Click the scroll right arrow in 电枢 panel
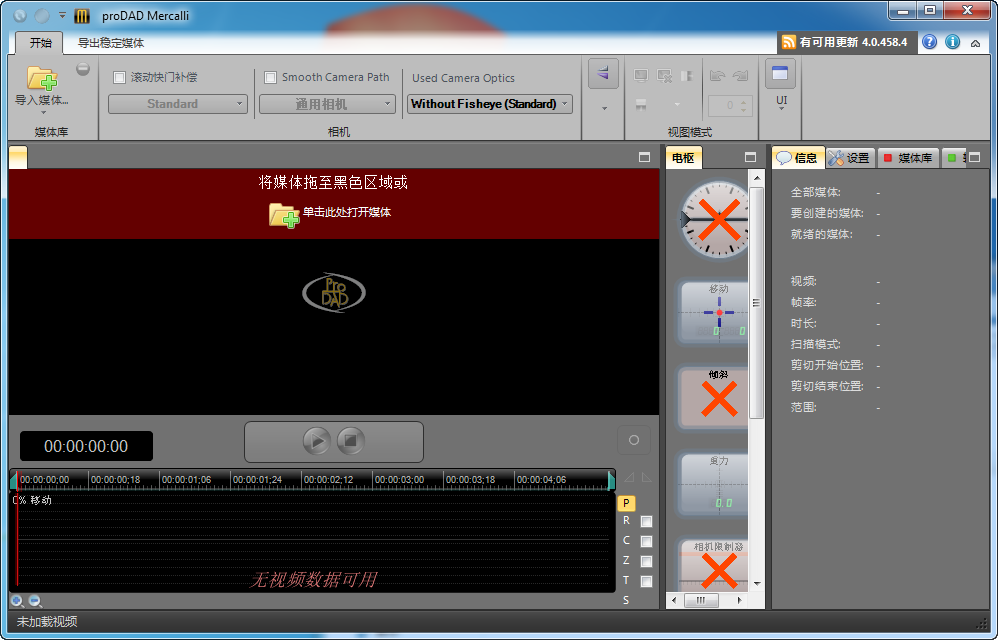This screenshot has height=640, width=998. 739,600
